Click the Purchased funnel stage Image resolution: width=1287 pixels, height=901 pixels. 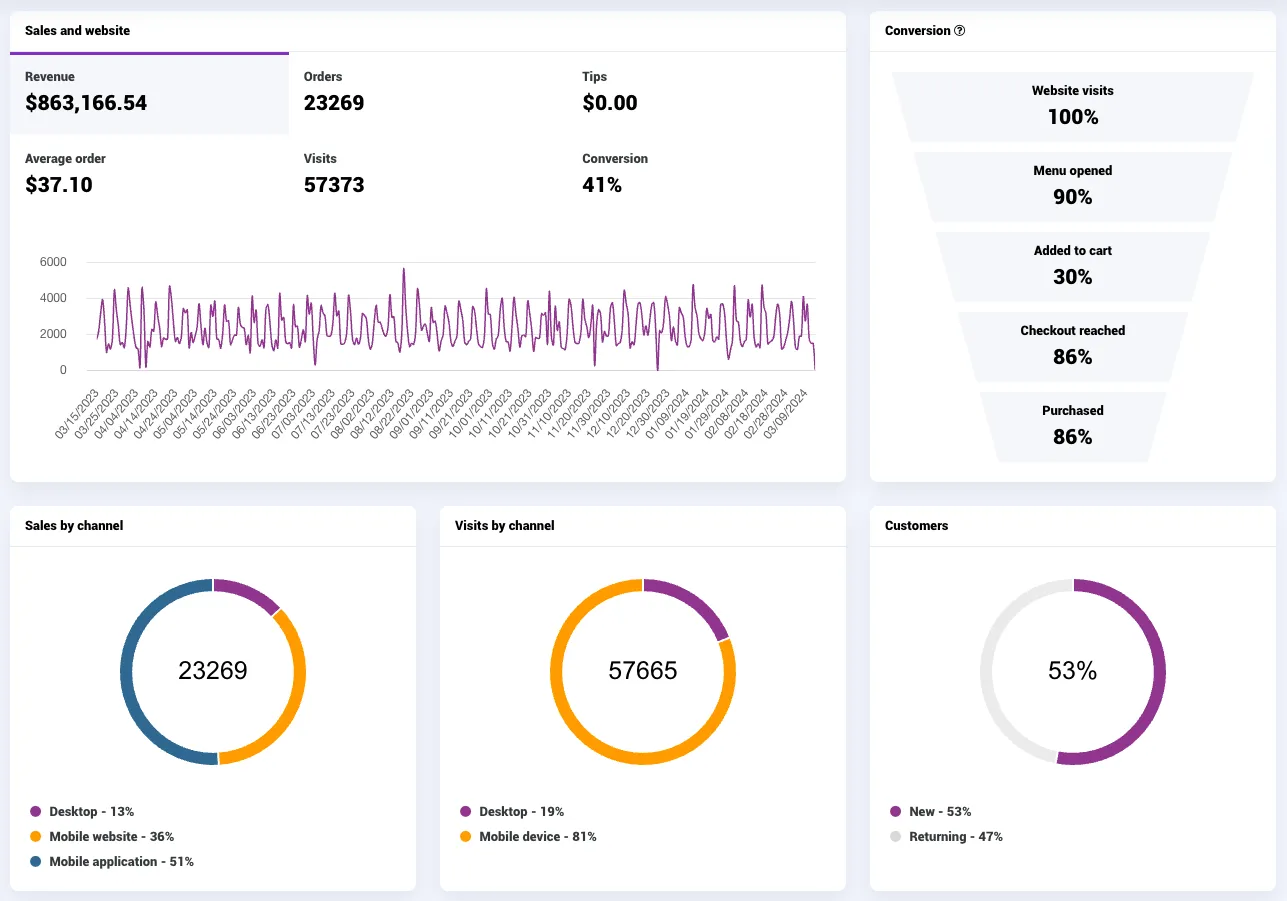point(1073,426)
